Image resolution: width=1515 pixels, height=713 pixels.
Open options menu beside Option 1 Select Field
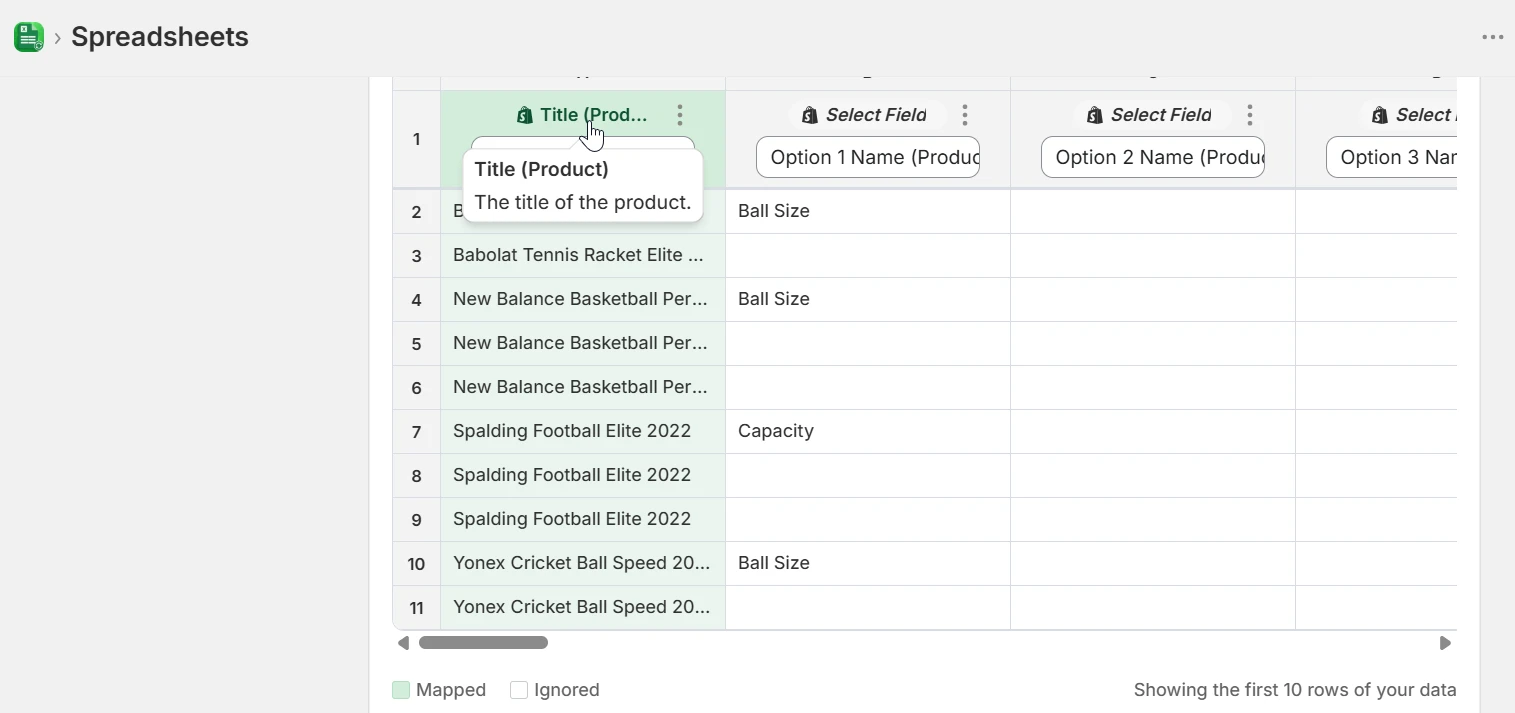click(965, 115)
